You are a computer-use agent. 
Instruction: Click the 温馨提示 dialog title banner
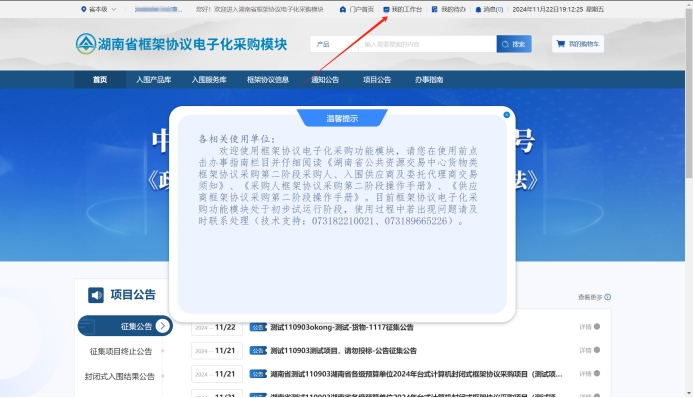(x=342, y=118)
